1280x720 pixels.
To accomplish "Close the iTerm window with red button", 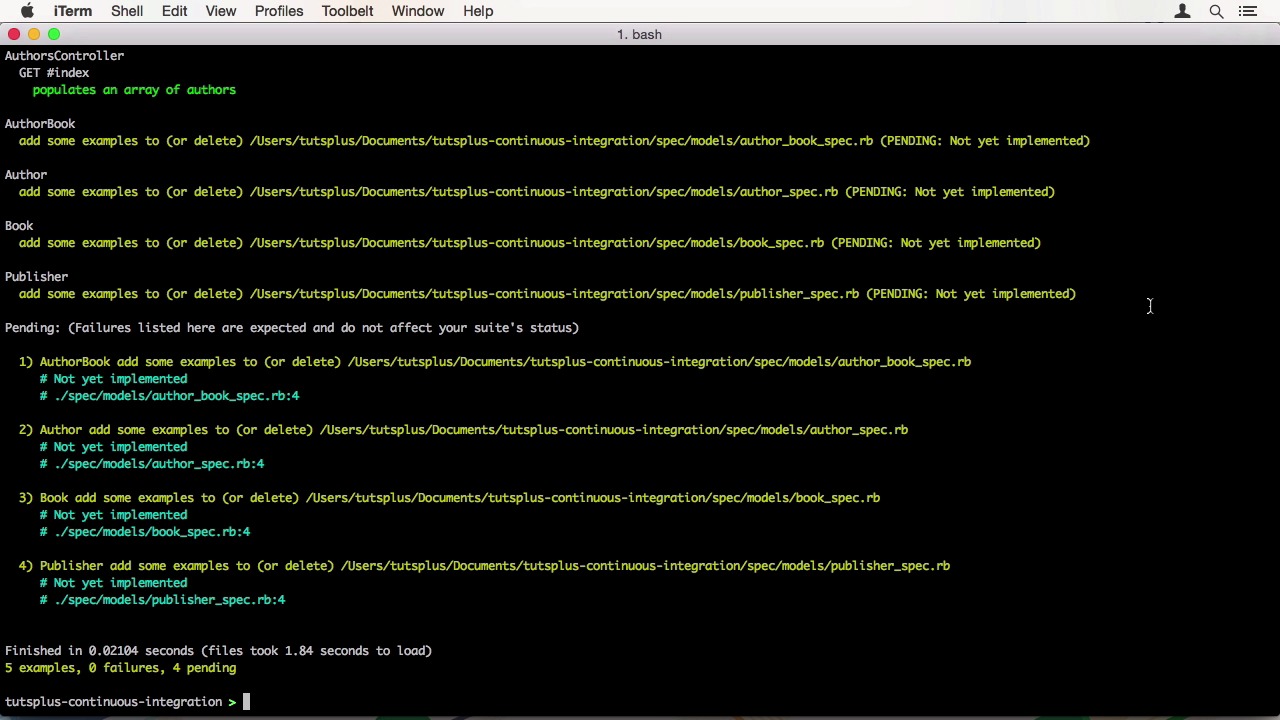I will [14, 34].
